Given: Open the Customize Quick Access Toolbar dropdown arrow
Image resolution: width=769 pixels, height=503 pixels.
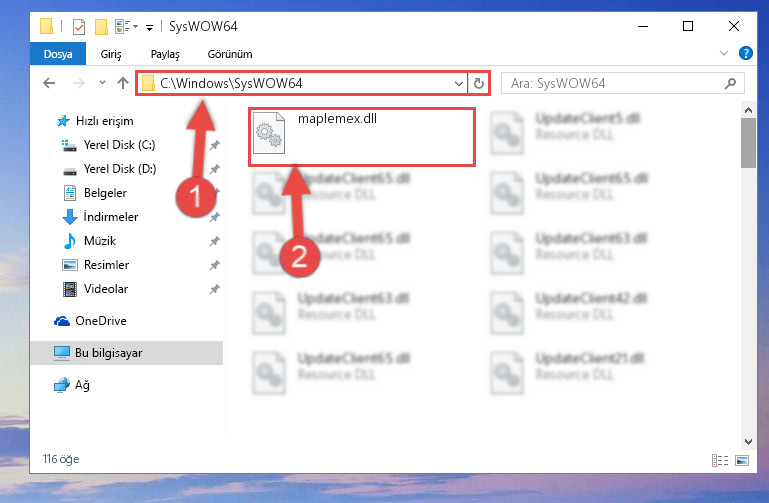Looking at the screenshot, I should click(x=149, y=27).
